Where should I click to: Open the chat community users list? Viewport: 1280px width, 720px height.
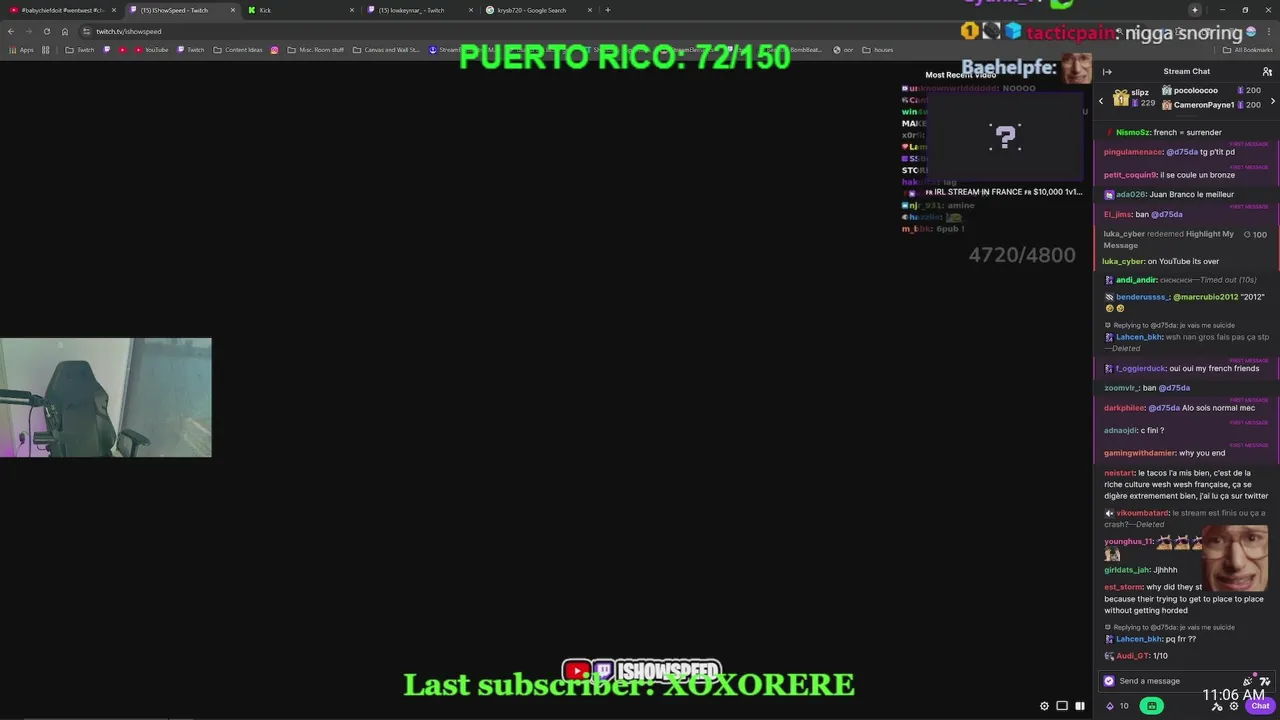click(1267, 71)
